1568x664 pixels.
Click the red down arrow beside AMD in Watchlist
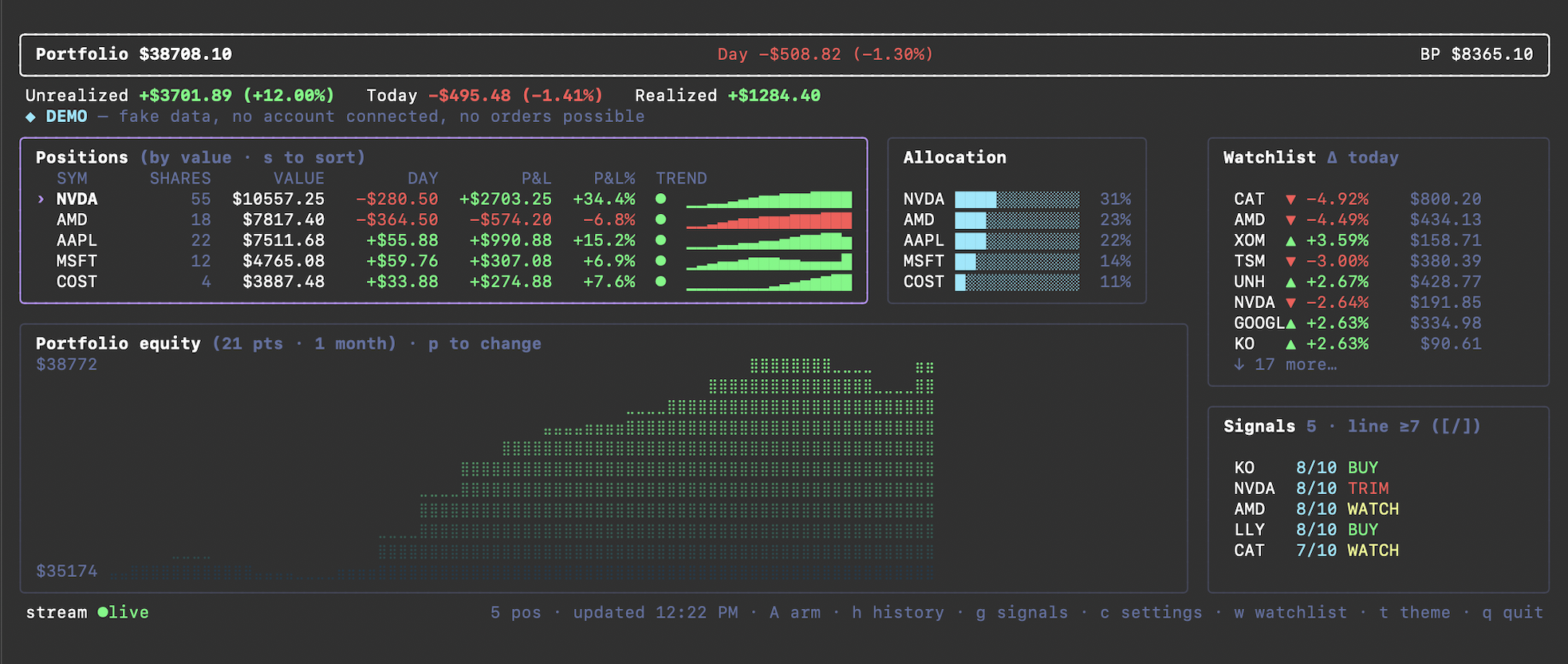(1290, 220)
